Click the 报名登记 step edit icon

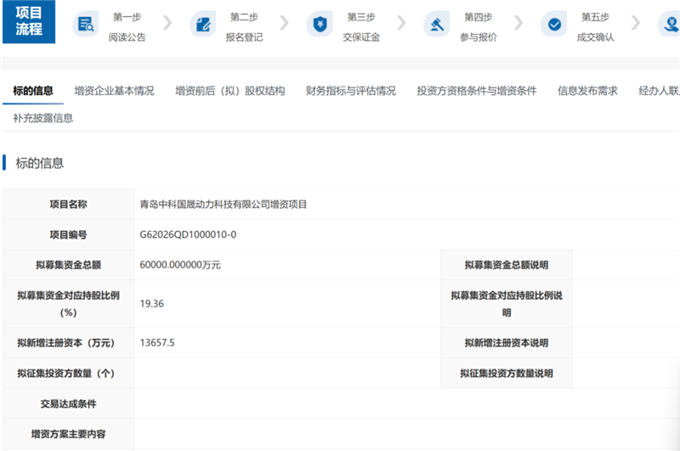(203, 24)
